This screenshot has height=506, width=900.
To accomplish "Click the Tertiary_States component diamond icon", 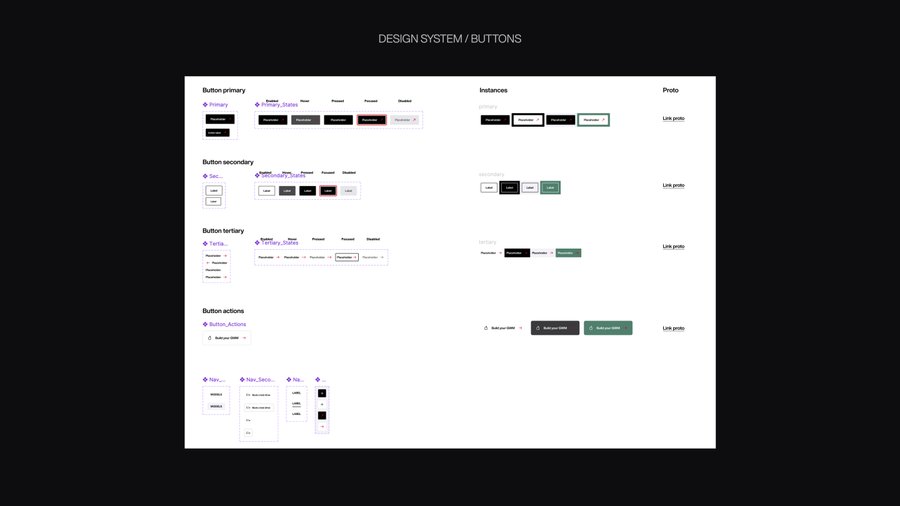I will click(257, 243).
